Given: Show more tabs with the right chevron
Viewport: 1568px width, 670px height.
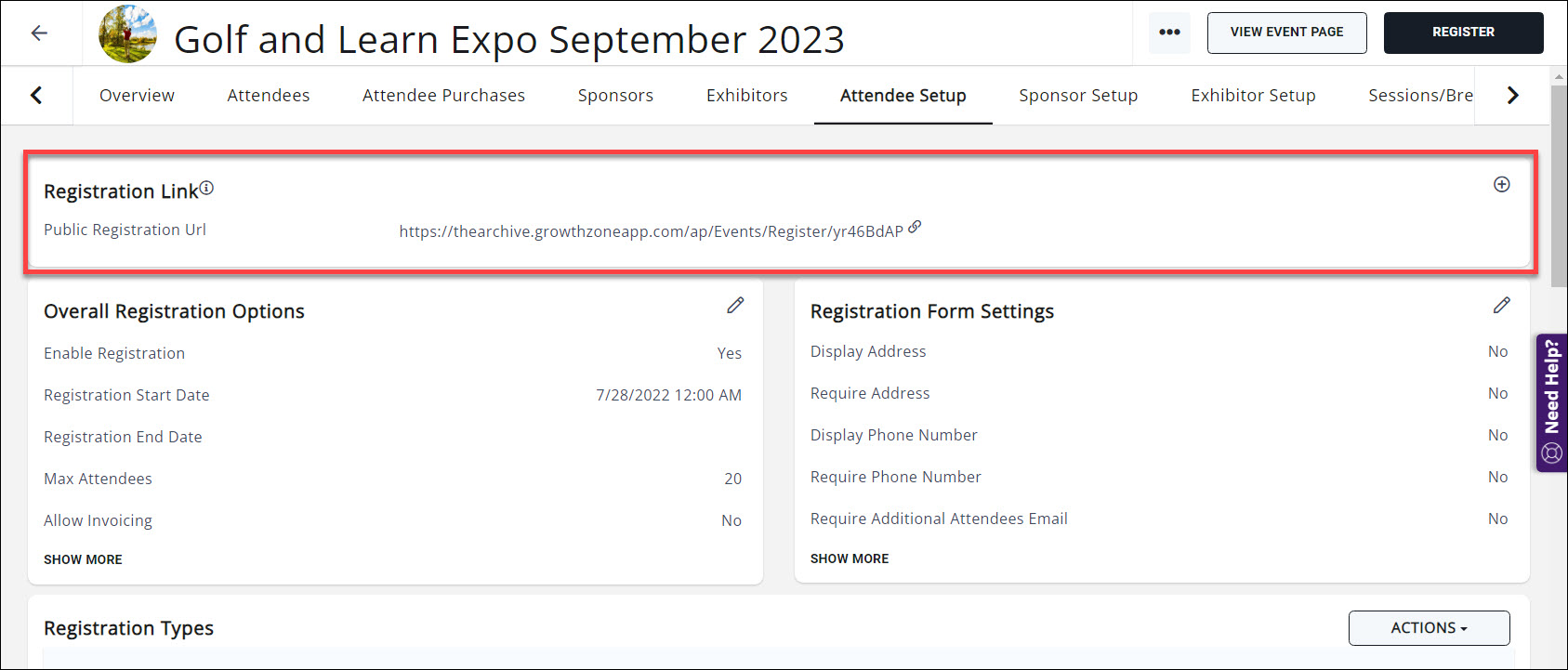Looking at the screenshot, I should tap(1512, 95).
